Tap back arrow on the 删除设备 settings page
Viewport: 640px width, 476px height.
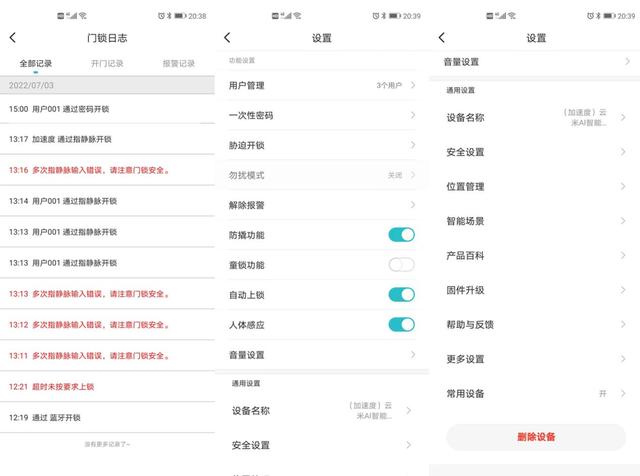click(443, 38)
